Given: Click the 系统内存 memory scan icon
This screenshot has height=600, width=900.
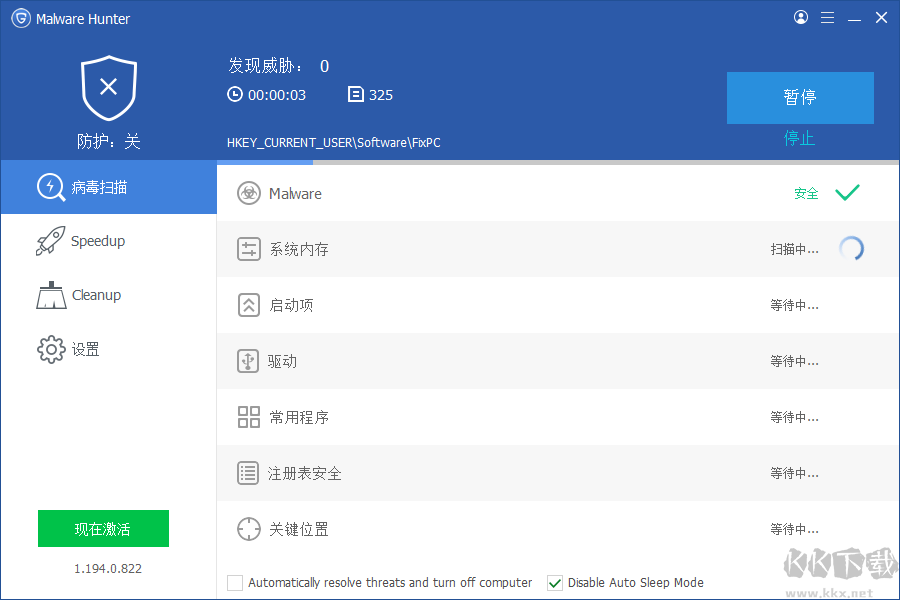Looking at the screenshot, I should 248,249.
